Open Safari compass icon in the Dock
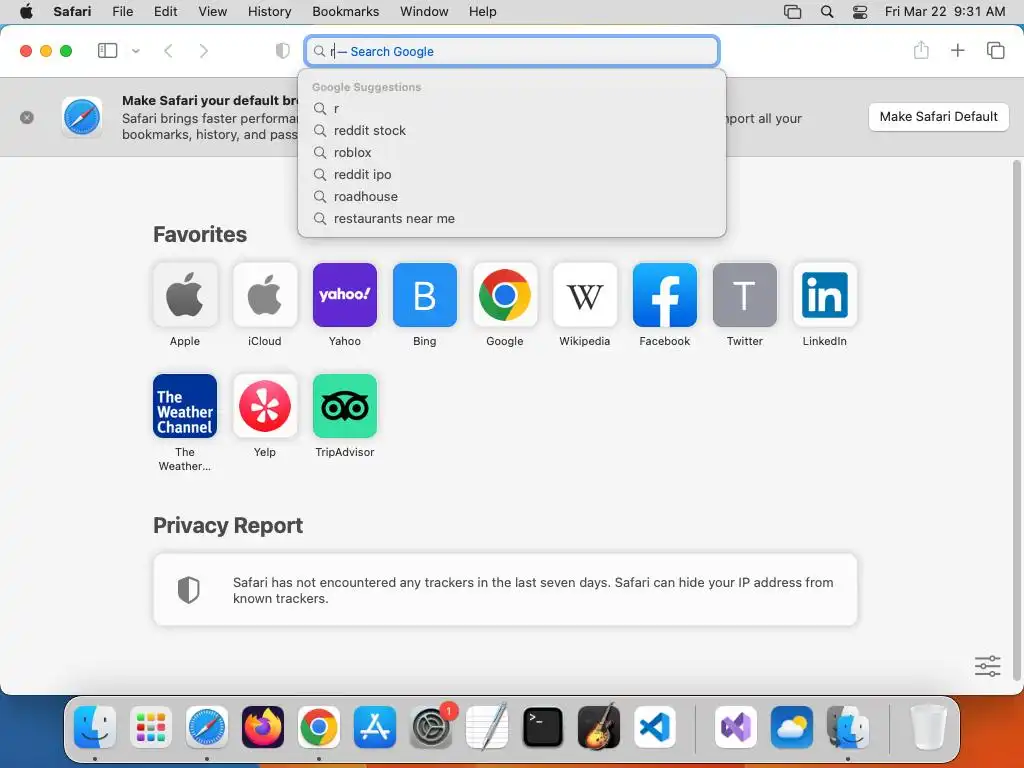1024x768 pixels. 207,727
